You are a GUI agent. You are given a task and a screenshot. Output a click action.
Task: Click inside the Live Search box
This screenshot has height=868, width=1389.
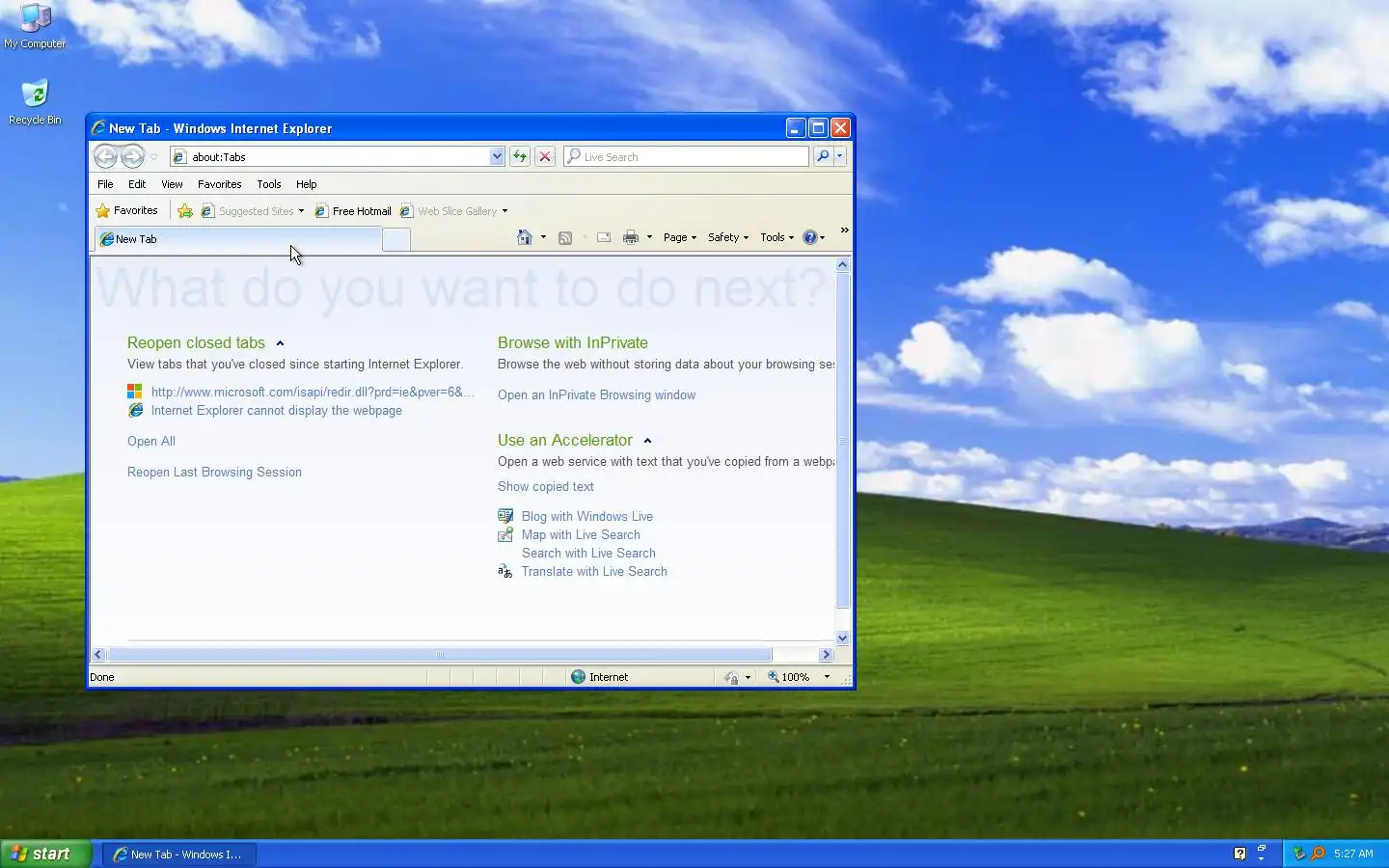coord(686,156)
